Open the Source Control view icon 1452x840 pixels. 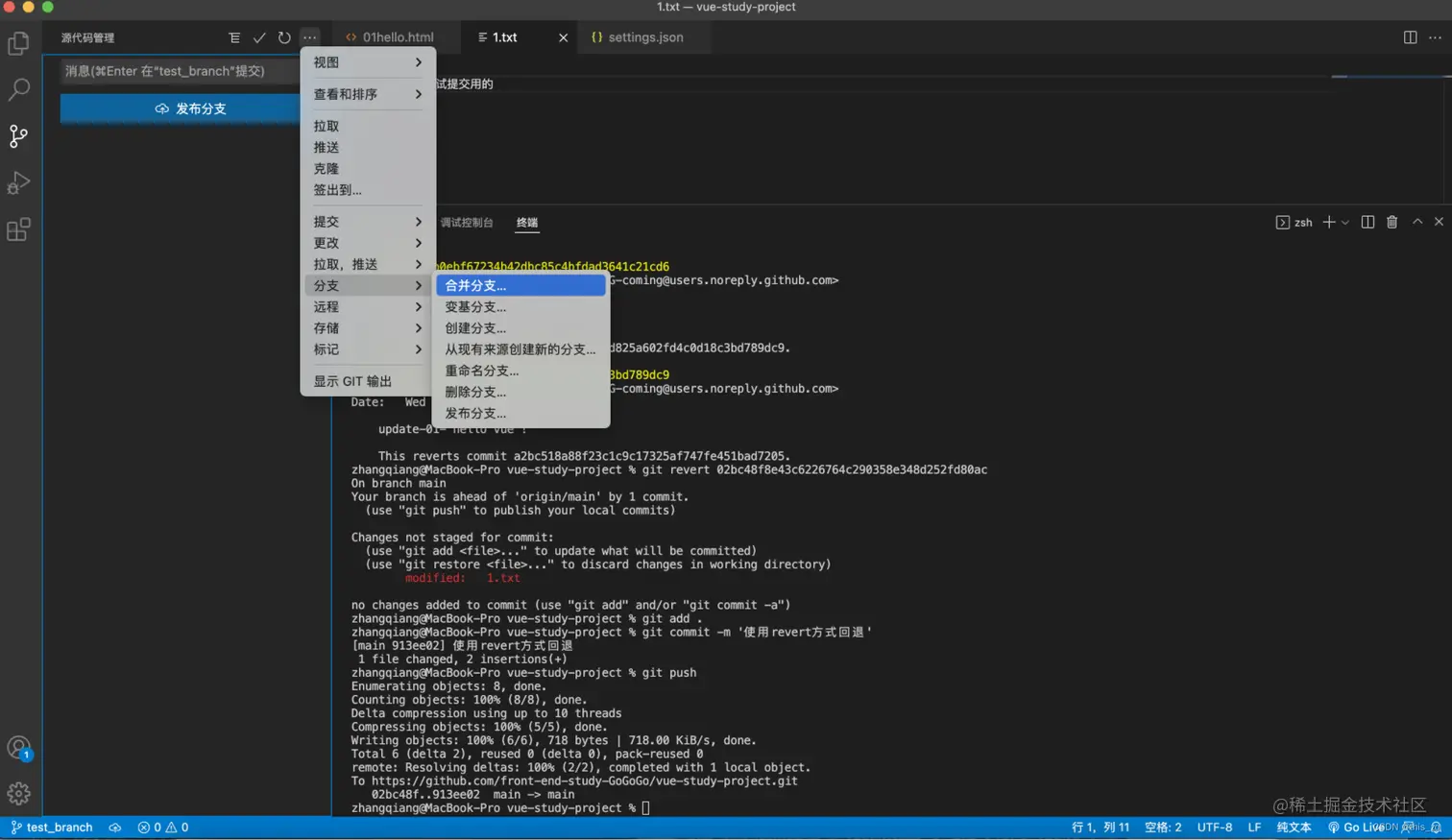(x=18, y=136)
